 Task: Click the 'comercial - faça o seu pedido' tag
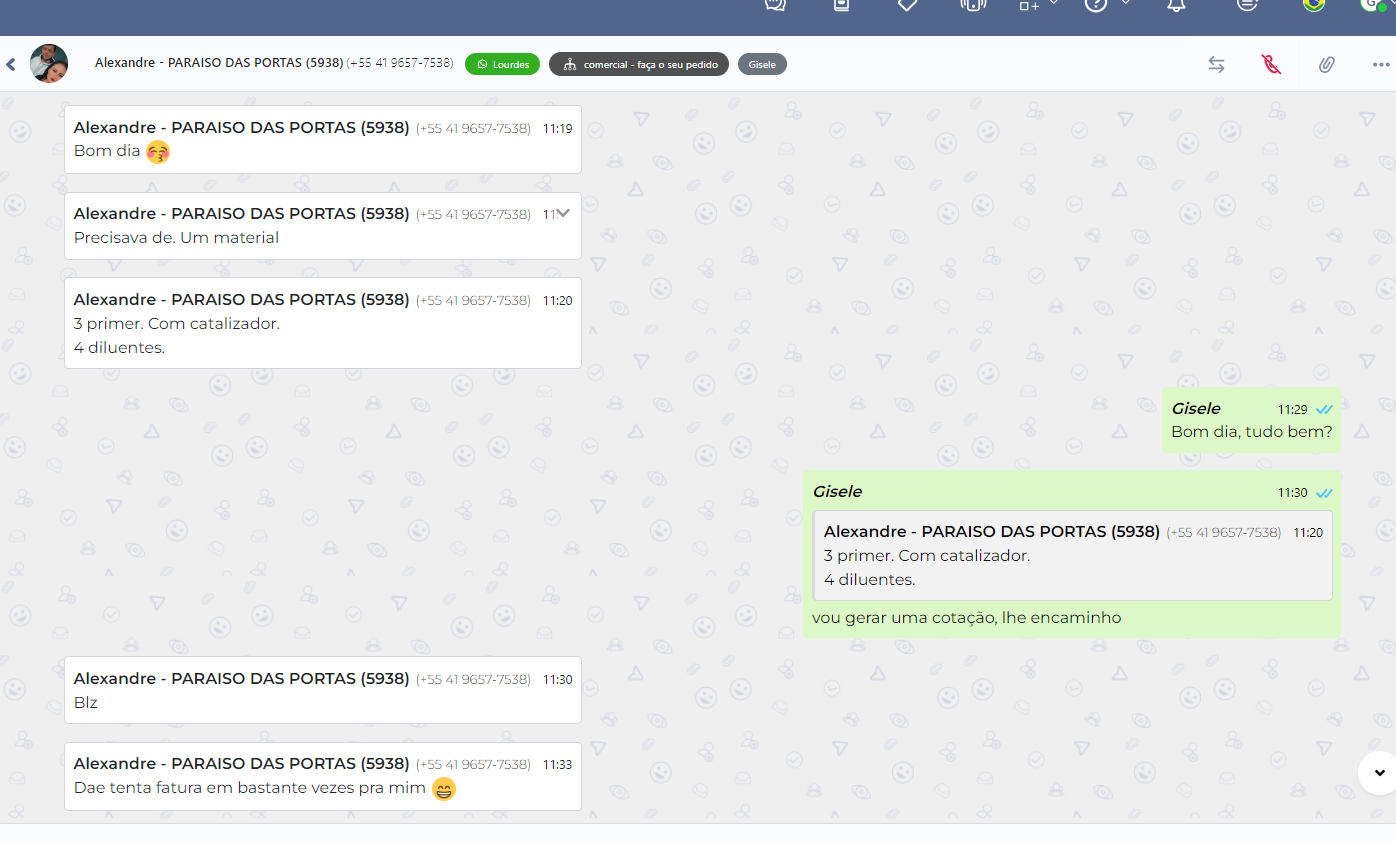(638, 64)
